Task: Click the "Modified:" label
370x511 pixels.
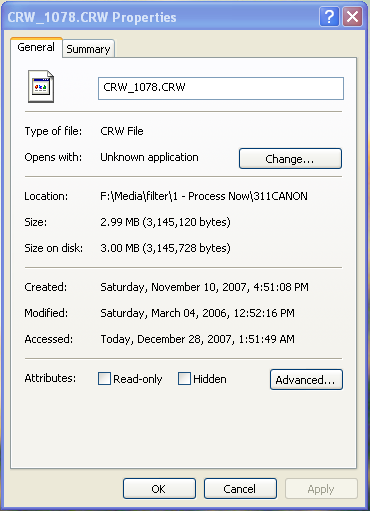Action: (x=46, y=313)
